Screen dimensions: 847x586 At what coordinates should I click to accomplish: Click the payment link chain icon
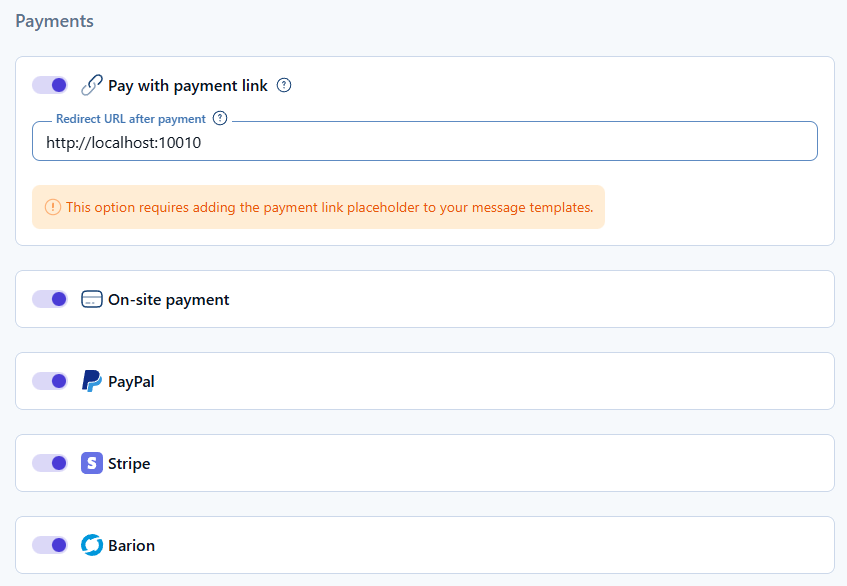92,85
